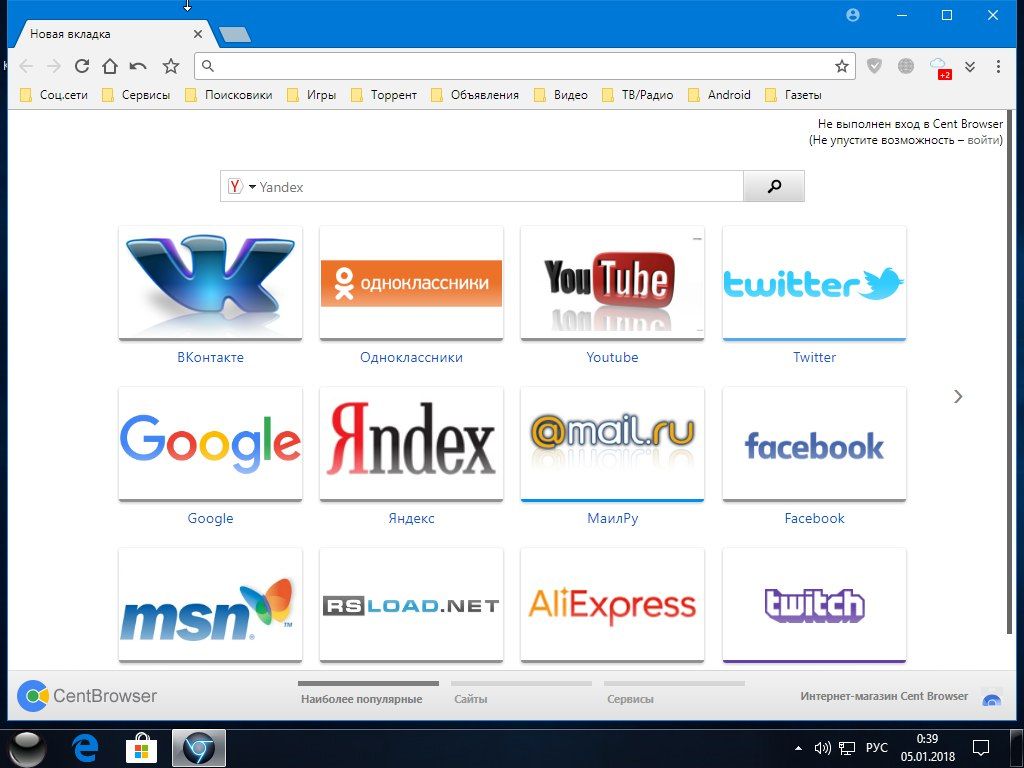Open the globe extension icon
The image size is (1024, 768).
coord(906,65)
